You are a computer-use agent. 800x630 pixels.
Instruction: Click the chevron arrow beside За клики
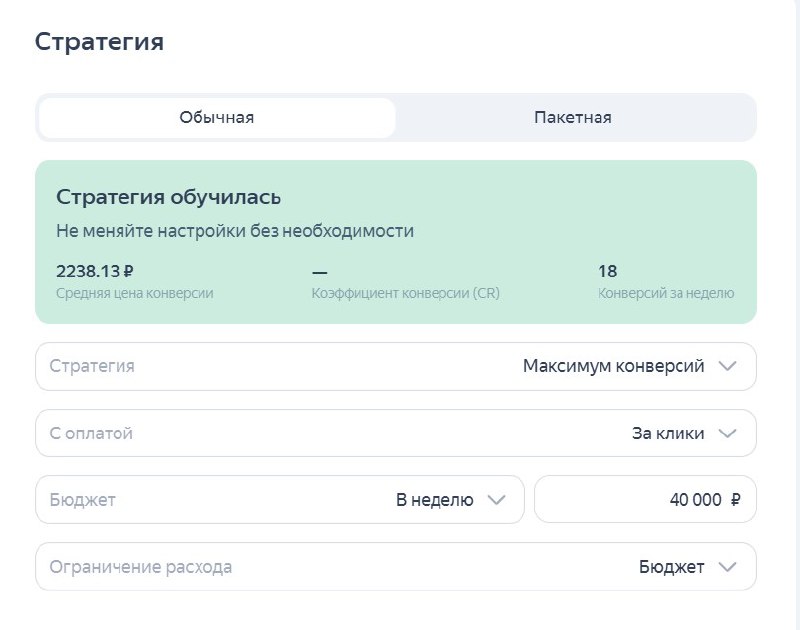coord(727,434)
